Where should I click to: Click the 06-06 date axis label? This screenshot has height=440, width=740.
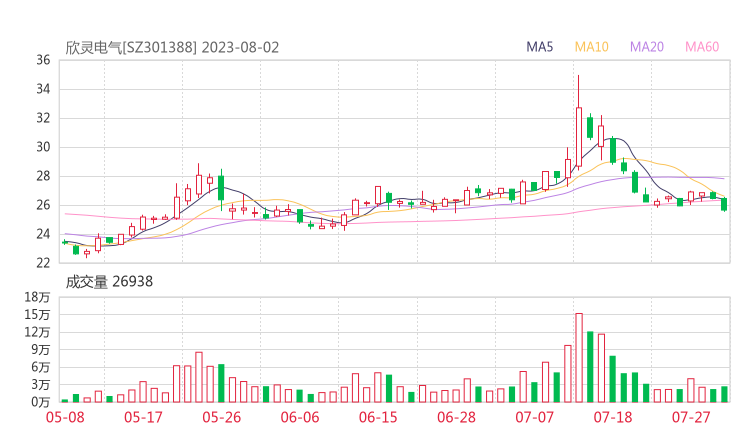pyautogui.click(x=300, y=417)
